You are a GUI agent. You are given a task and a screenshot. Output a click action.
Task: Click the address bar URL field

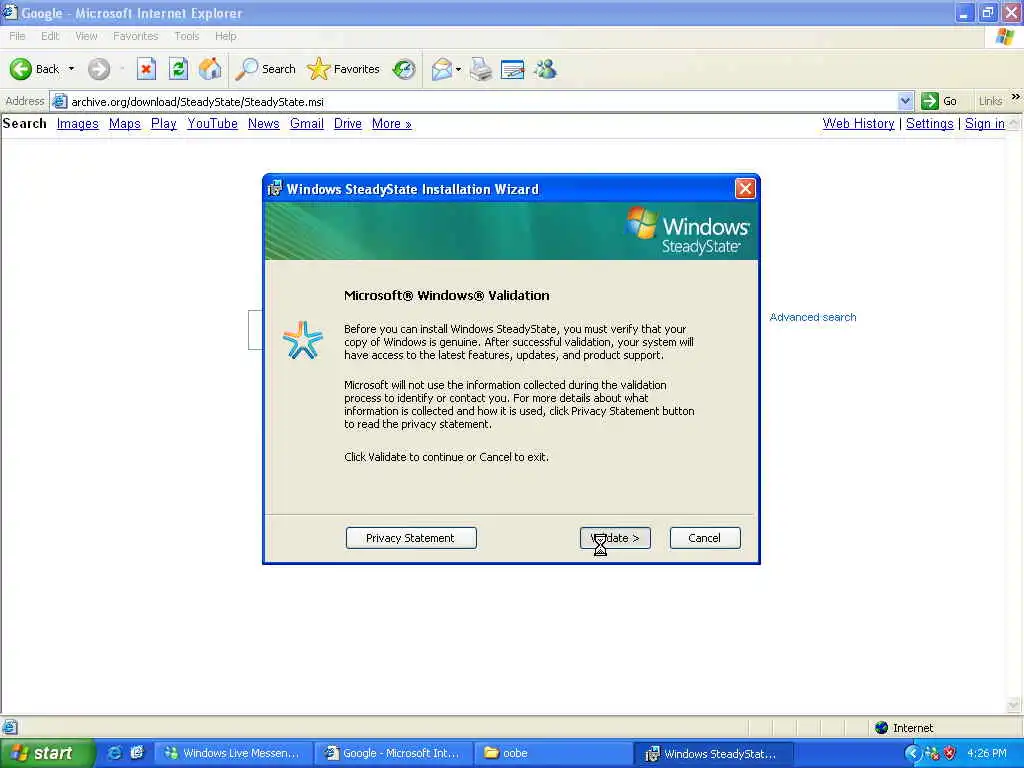coord(482,101)
